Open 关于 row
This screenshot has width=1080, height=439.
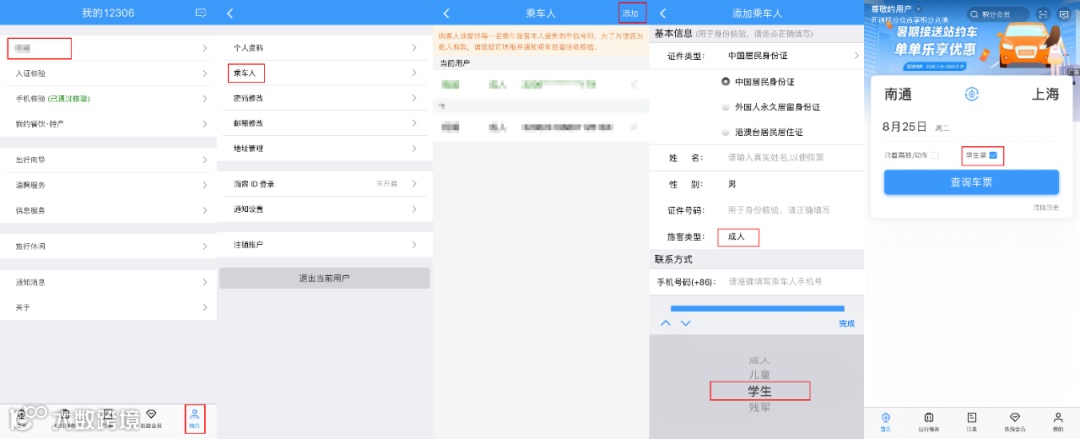(x=108, y=307)
